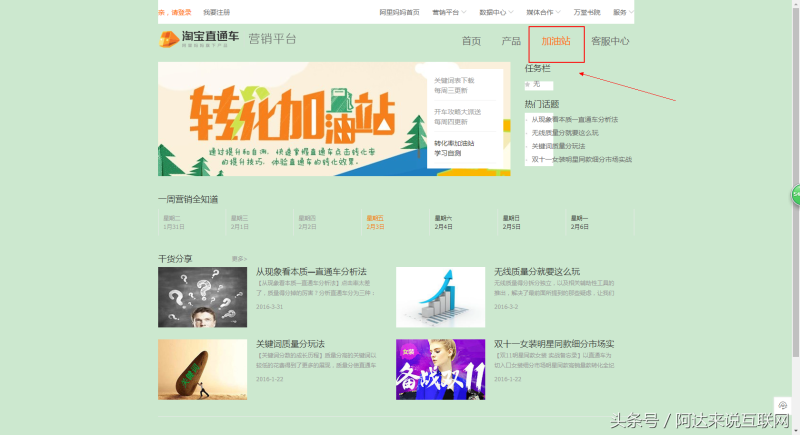Open article title 从现象看本质—直通车分析法
Screen dimensions: 800x435
311,272
